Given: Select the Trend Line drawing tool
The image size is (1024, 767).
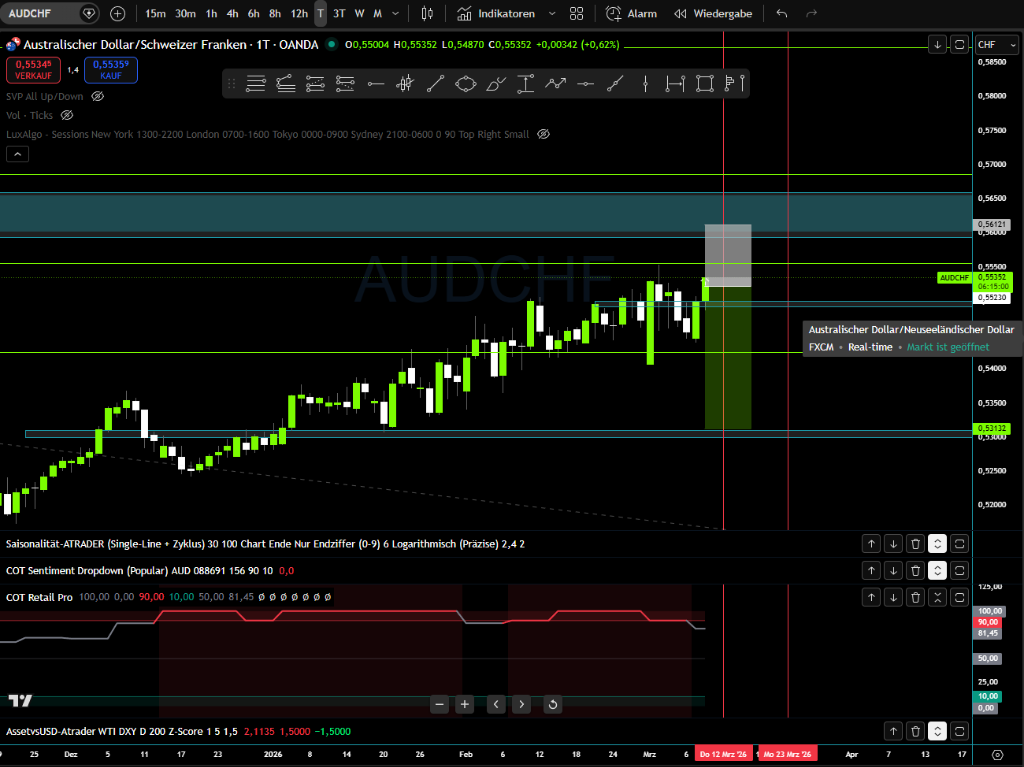Looking at the screenshot, I should coord(435,84).
